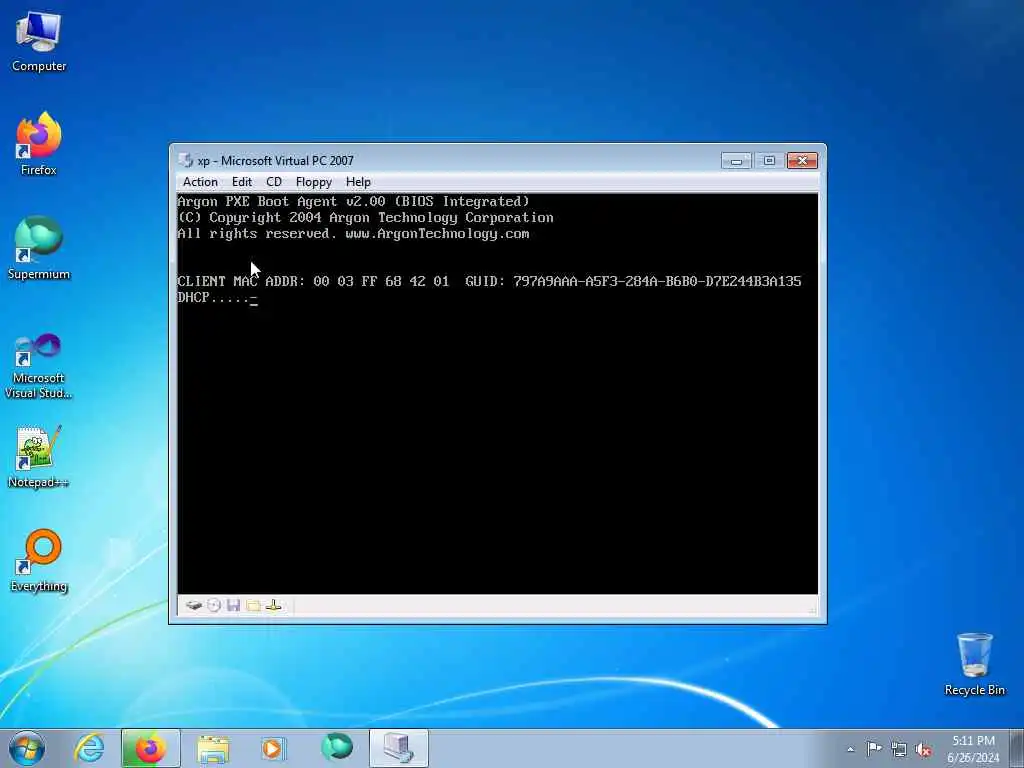Open the CD menu
The image size is (1024, 768).
click(x=274, y=182)
